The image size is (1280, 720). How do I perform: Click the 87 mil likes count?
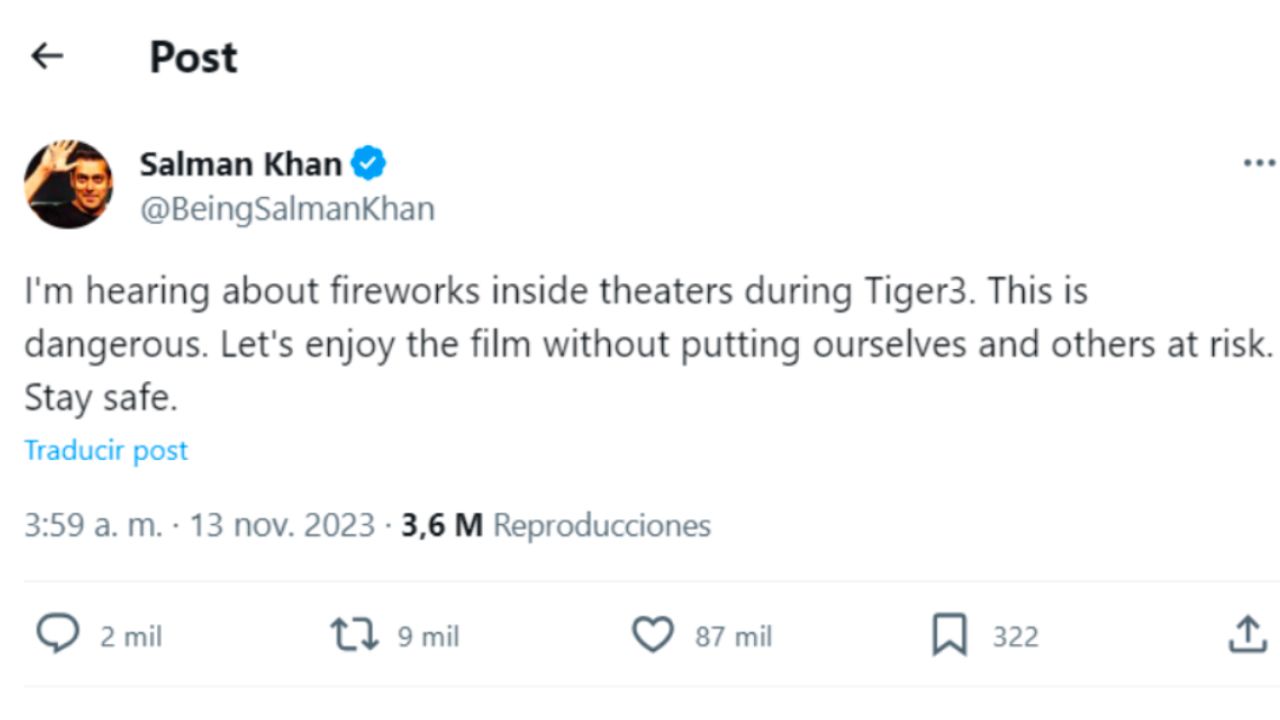click(x=733, y=637)
